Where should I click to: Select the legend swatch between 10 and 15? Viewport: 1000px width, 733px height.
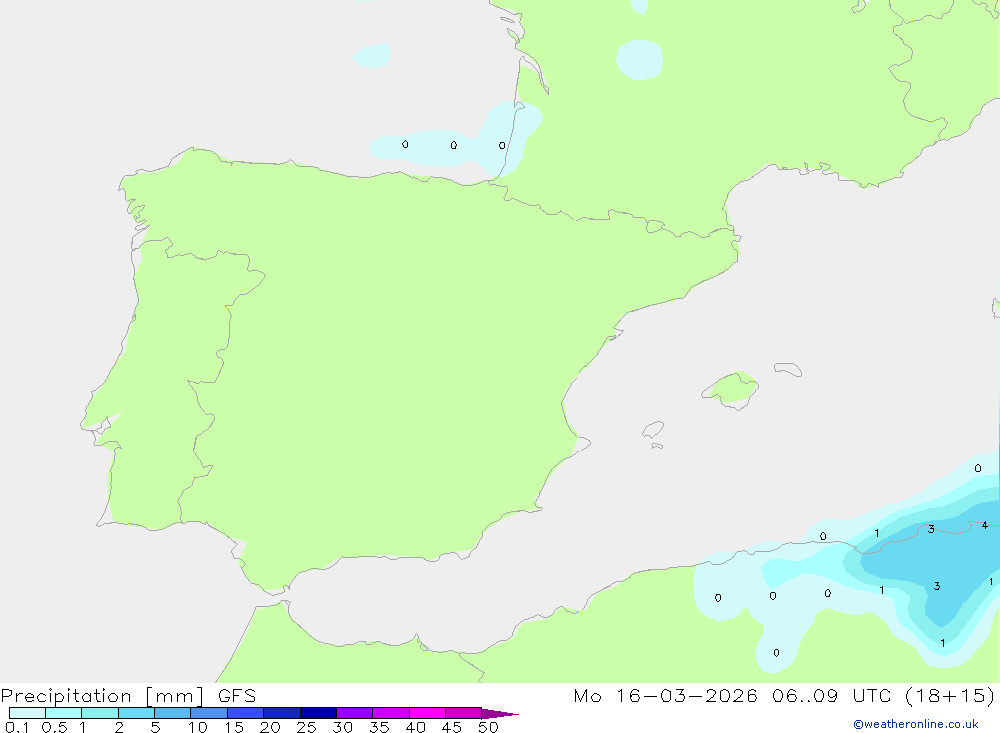pos(209,713)
